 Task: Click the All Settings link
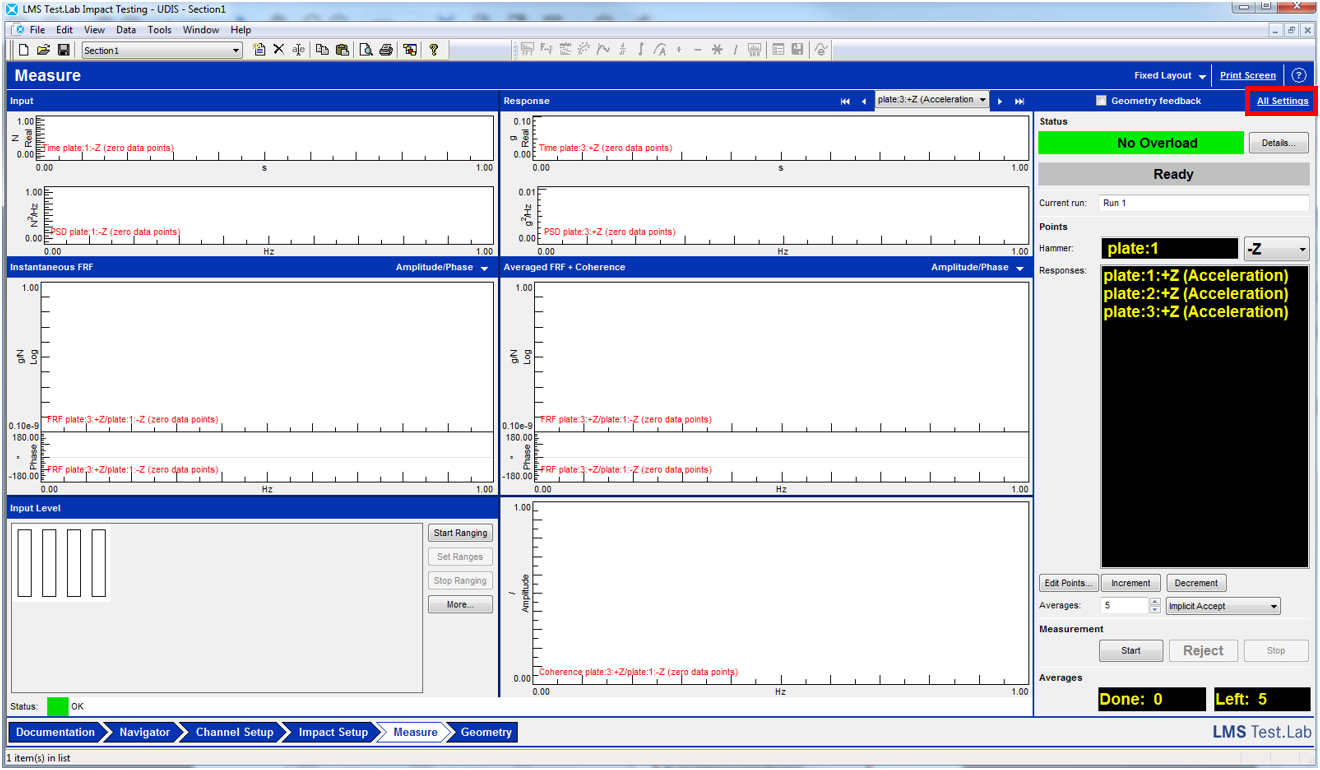pyautogui.click(x=1282, y=101)
